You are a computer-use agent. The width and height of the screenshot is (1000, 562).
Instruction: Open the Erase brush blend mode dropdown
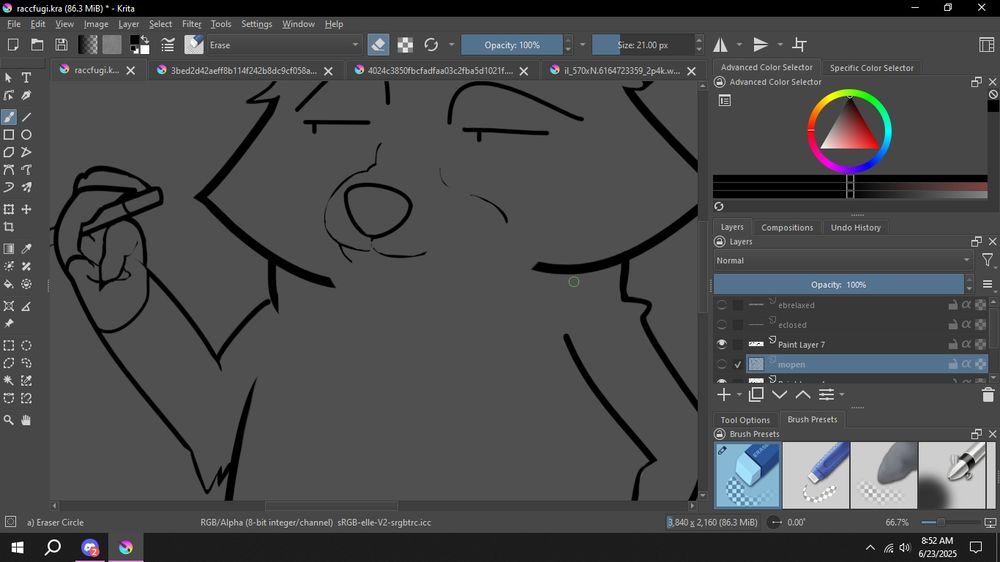coord(283,45)
